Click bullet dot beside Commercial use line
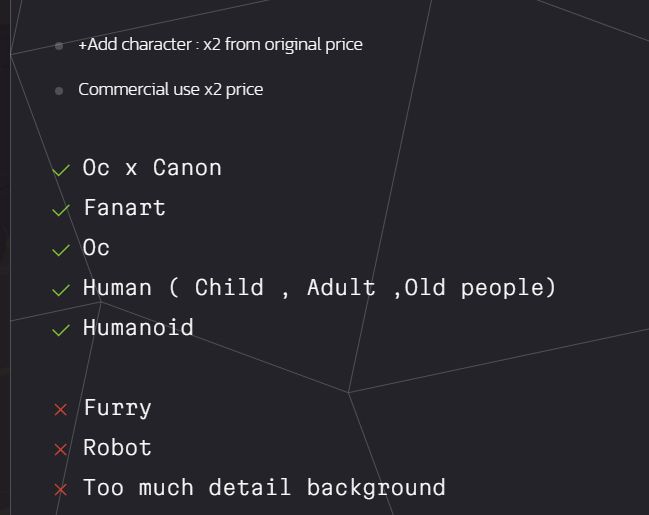Viewport: 649px width, 515px height. coord(59,90)
